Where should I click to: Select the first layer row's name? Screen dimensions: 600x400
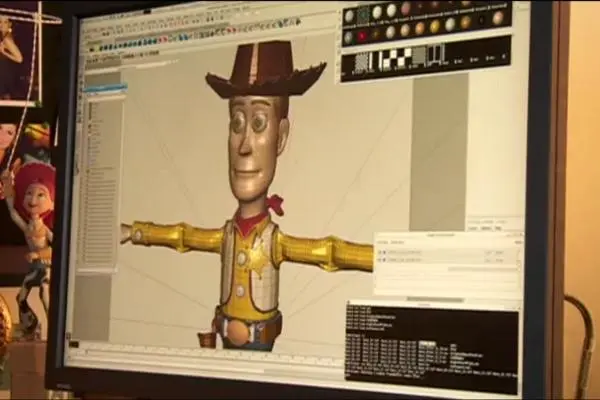[404, 252]
